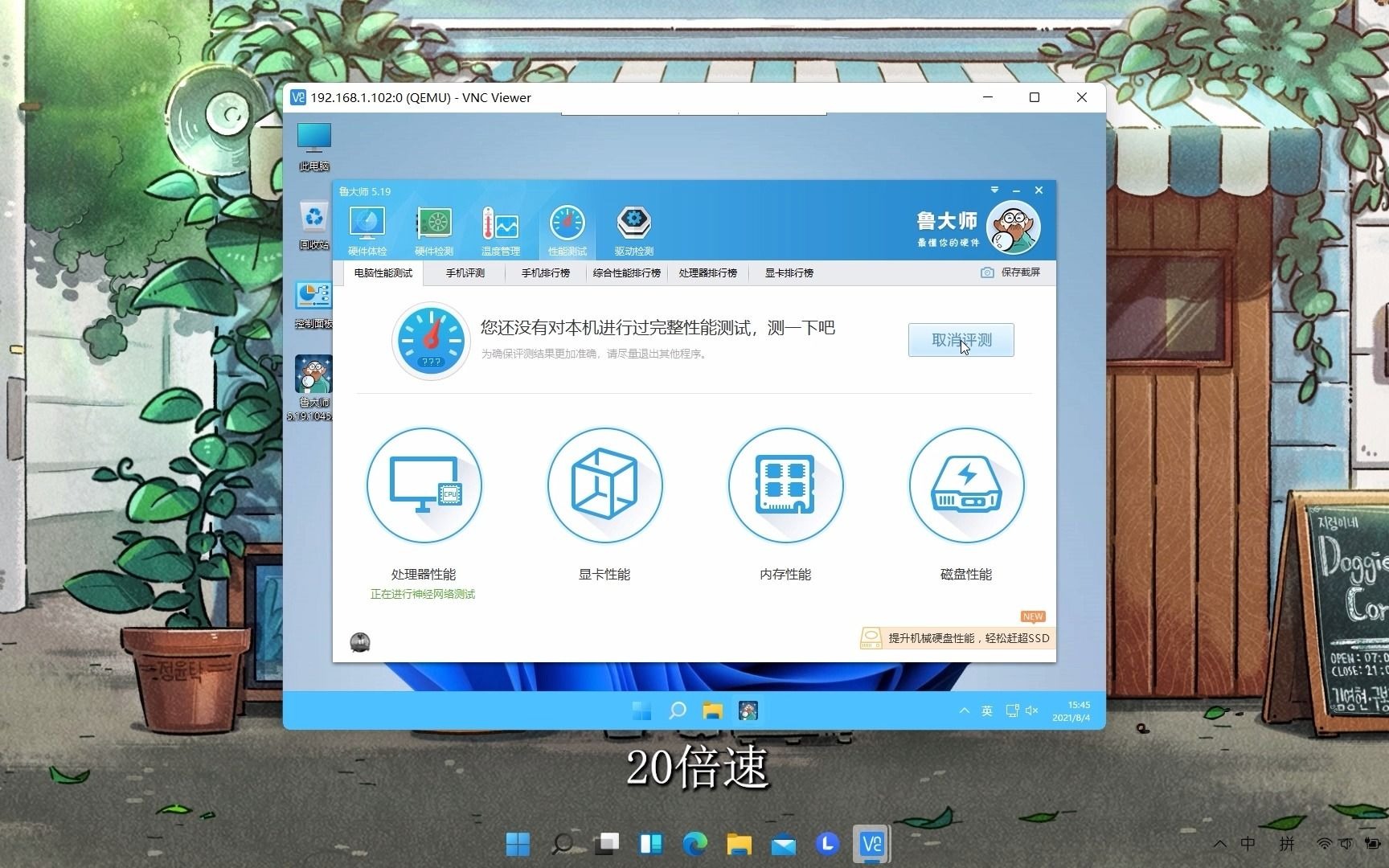The height and width of the screenshot is (868, 1389).
Task: Open 鲁大师 desktop shortcut in VNC
Action: click(313, 388)
